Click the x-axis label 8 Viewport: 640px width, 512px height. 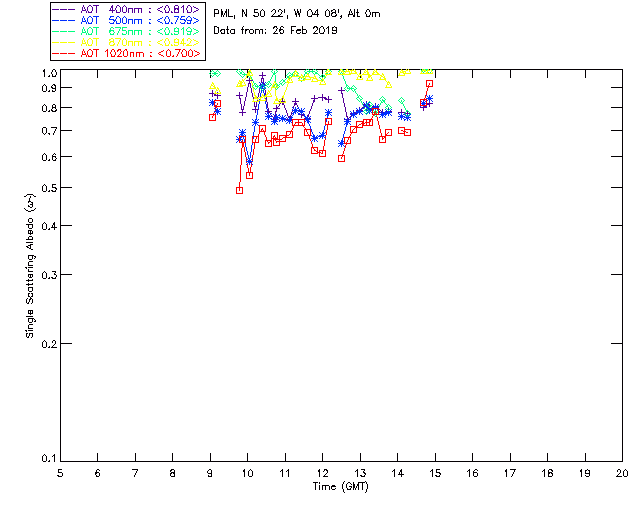[173, 474]
